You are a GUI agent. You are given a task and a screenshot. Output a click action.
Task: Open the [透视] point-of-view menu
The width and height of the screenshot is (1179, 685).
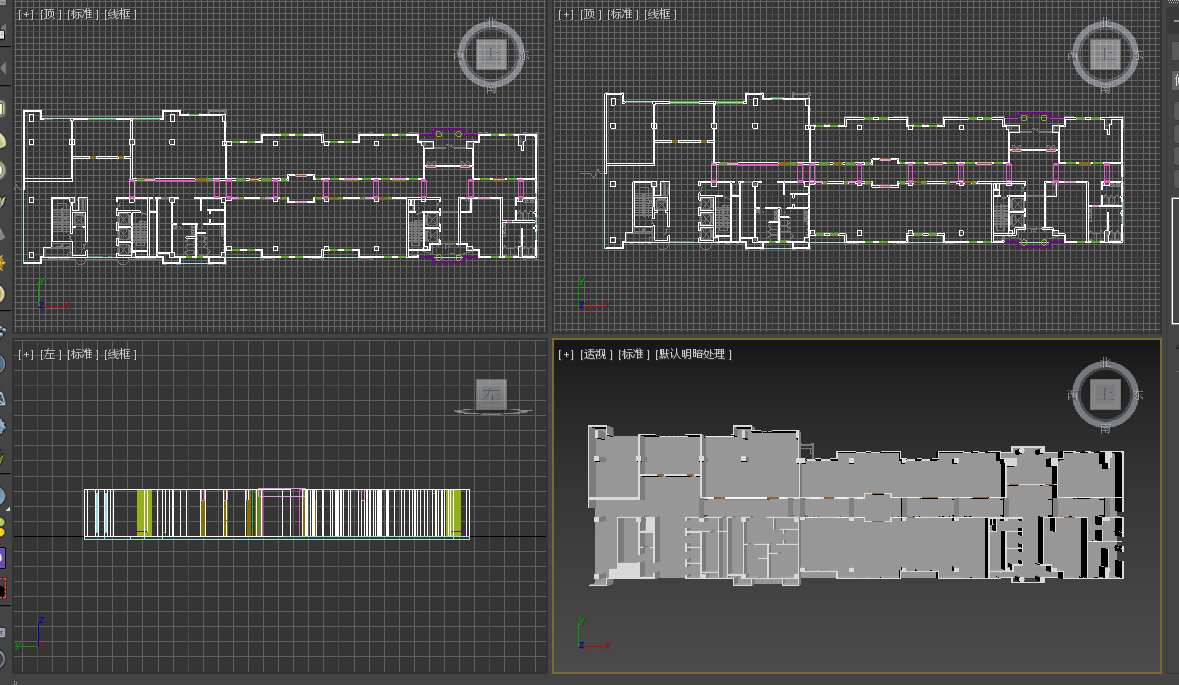pos(596,354)
